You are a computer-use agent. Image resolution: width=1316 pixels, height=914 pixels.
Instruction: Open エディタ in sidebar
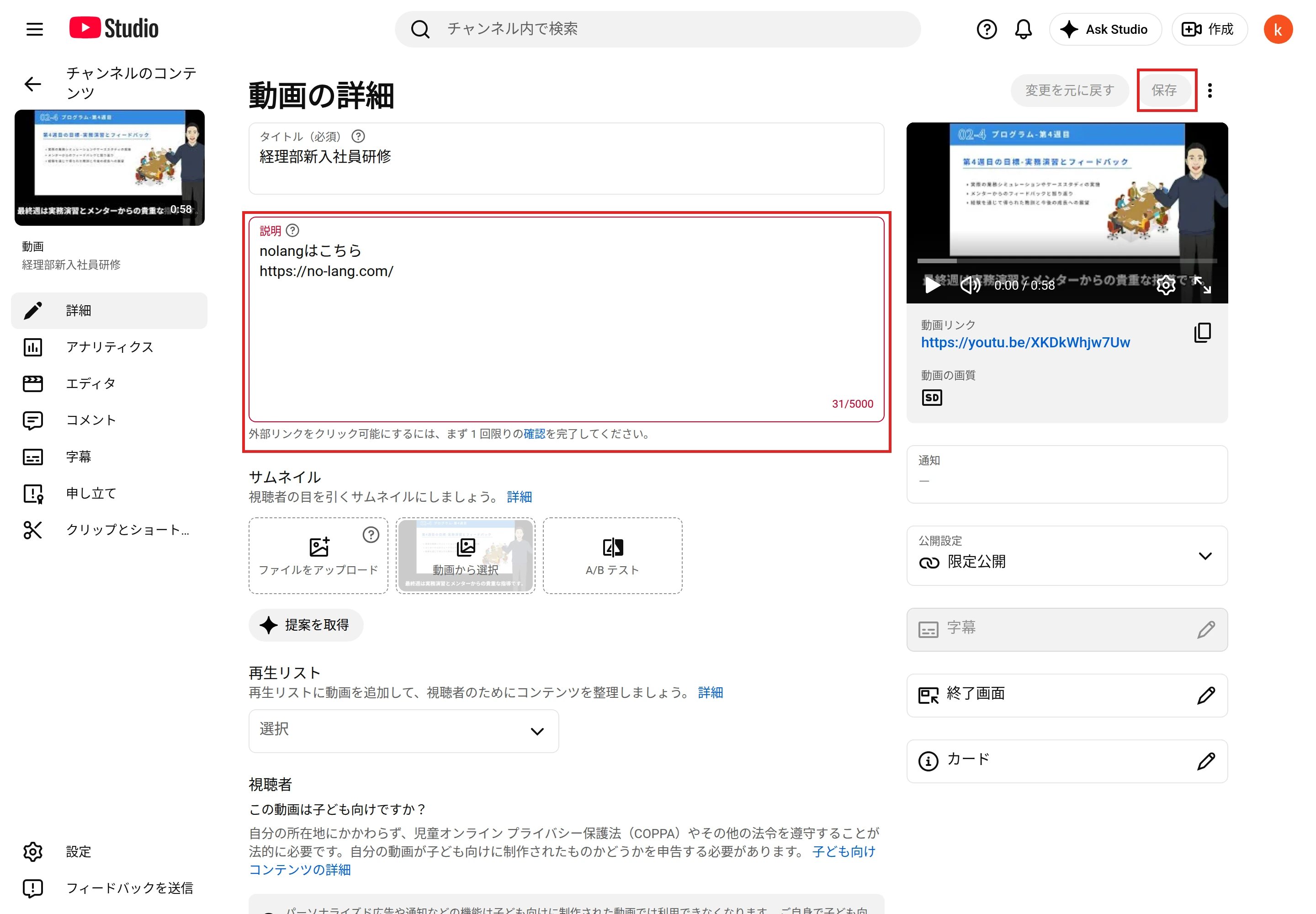[109, 384]
